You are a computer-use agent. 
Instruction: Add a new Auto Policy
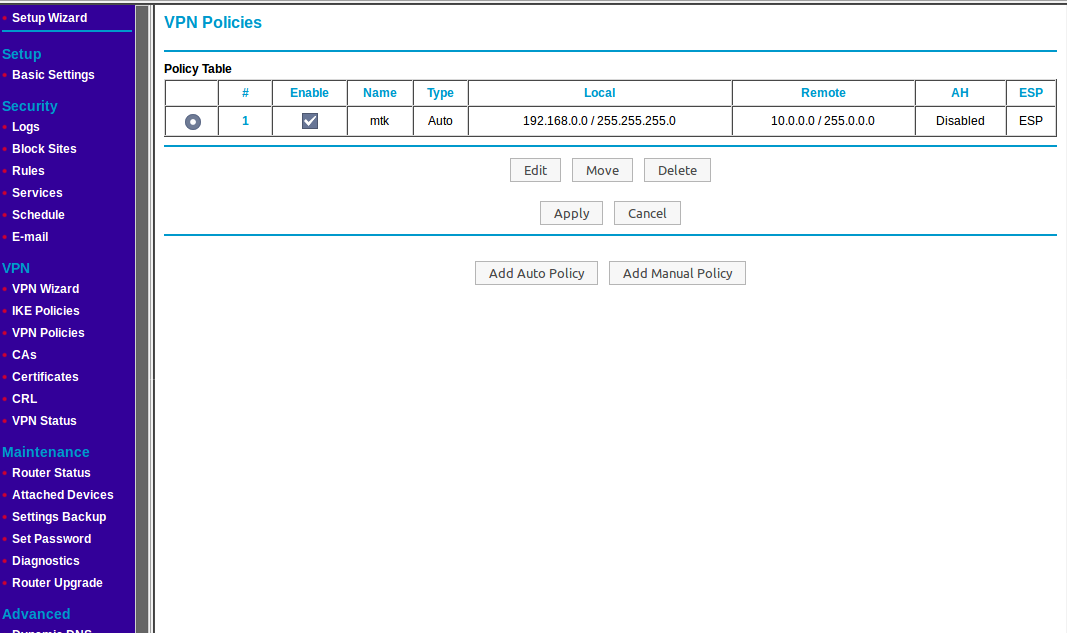(536, 273)
